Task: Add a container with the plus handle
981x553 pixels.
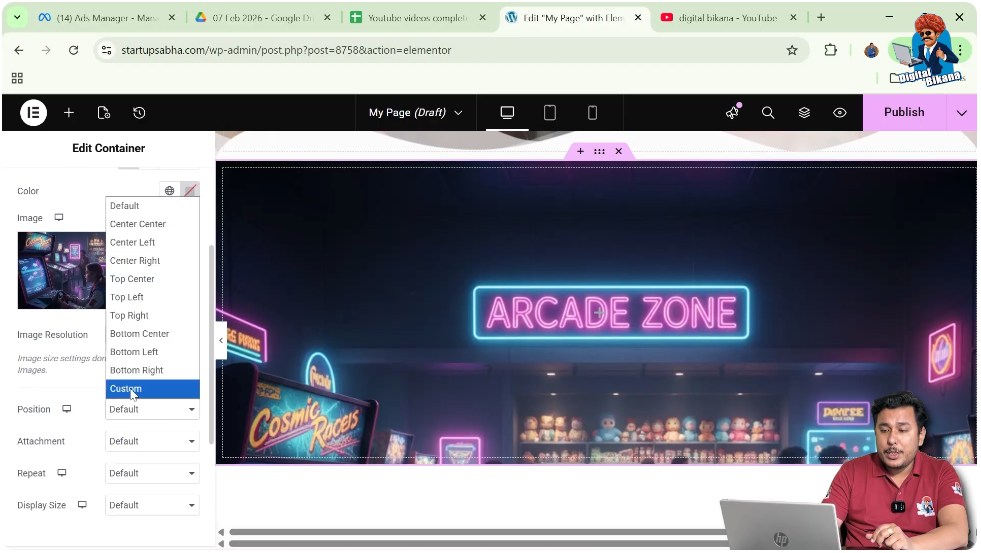Action: click(580, 151)
